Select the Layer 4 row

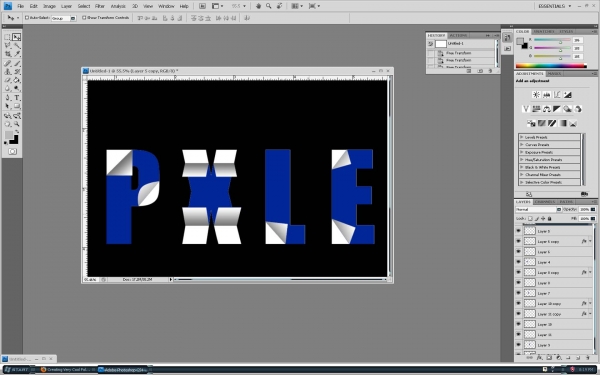[554, 262]
